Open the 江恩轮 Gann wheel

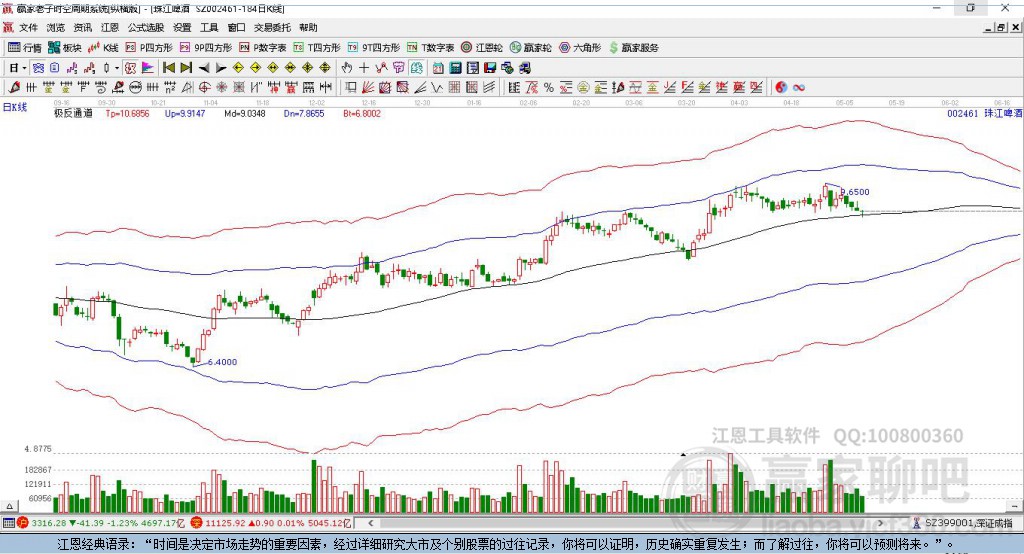coord(482,48)
